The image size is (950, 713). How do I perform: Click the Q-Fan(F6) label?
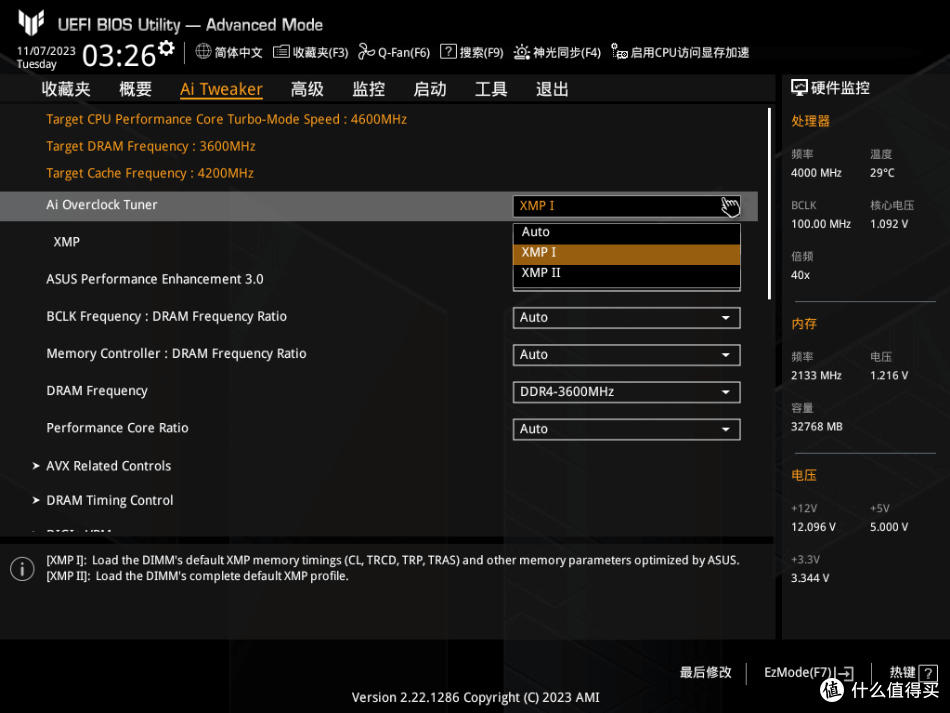click(404, 53)
